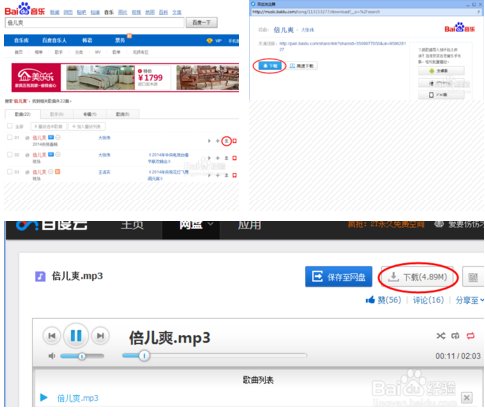
Task: Click the VIP diamond icon
Action: [209, 41]
